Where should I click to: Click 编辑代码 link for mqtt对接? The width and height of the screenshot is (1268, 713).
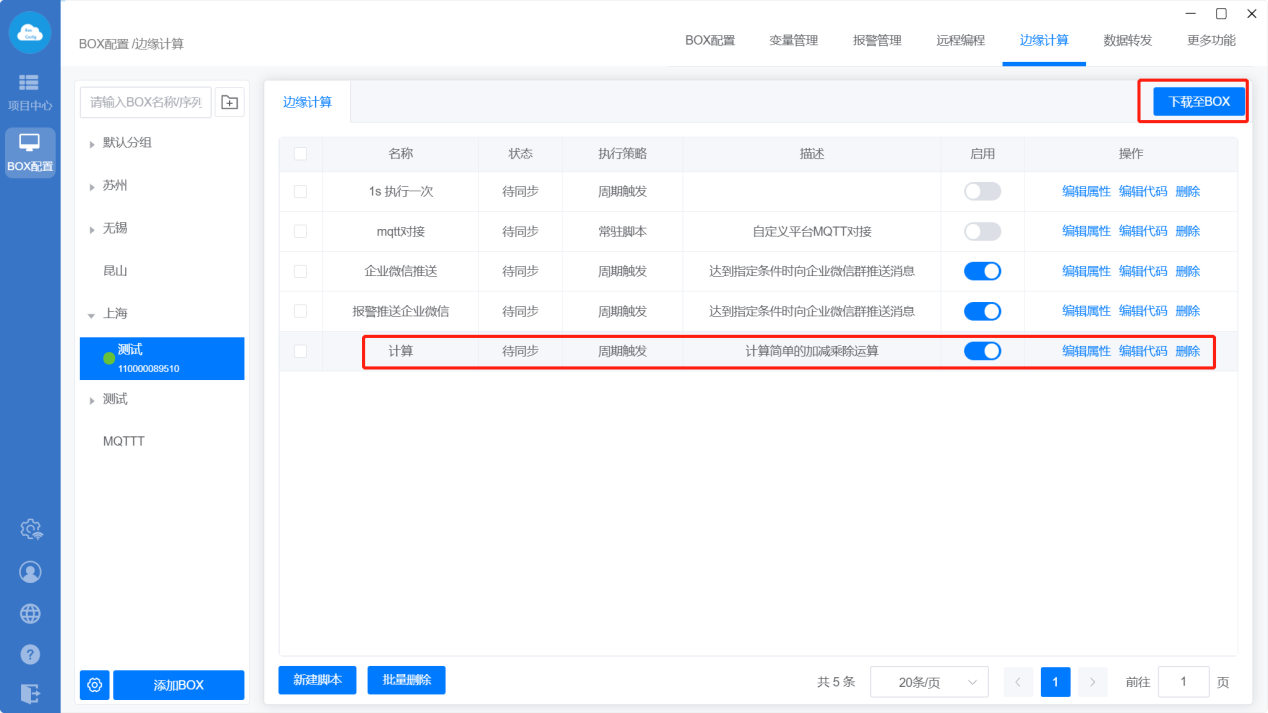pyautogui.click(x=1142, y=231)
